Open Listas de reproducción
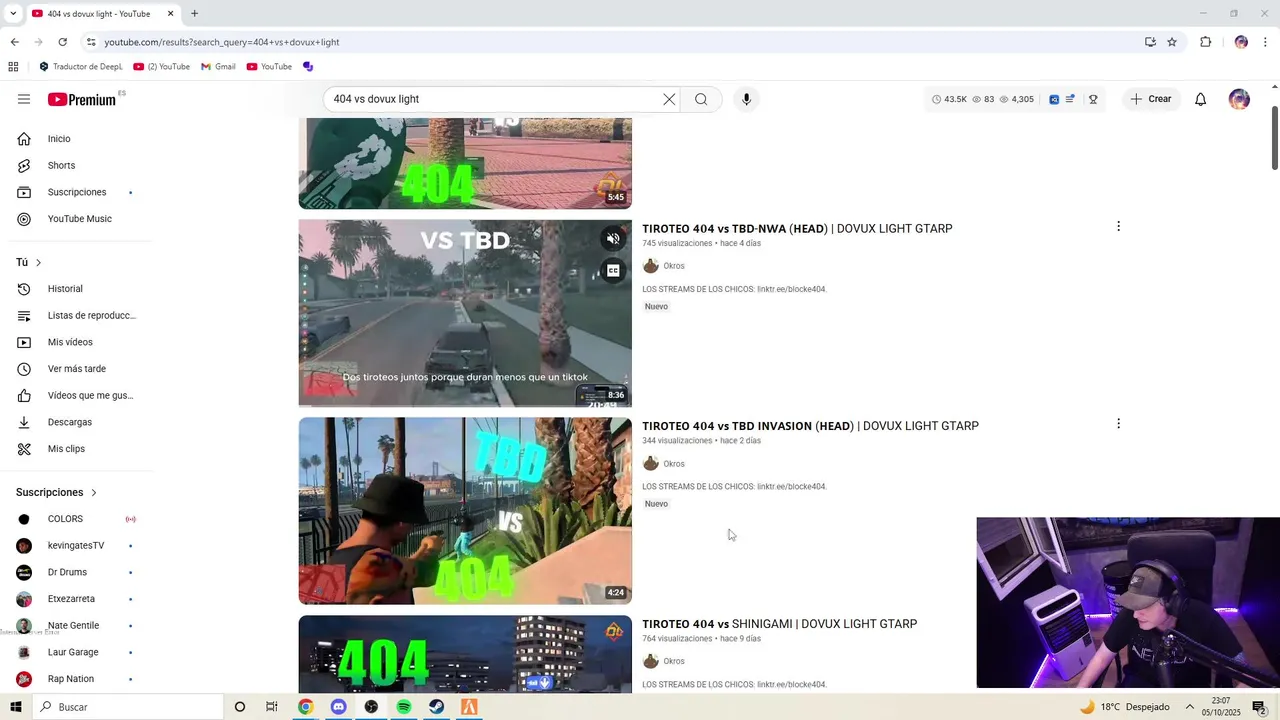This screenshot has width=1280, height=720. 76,316
